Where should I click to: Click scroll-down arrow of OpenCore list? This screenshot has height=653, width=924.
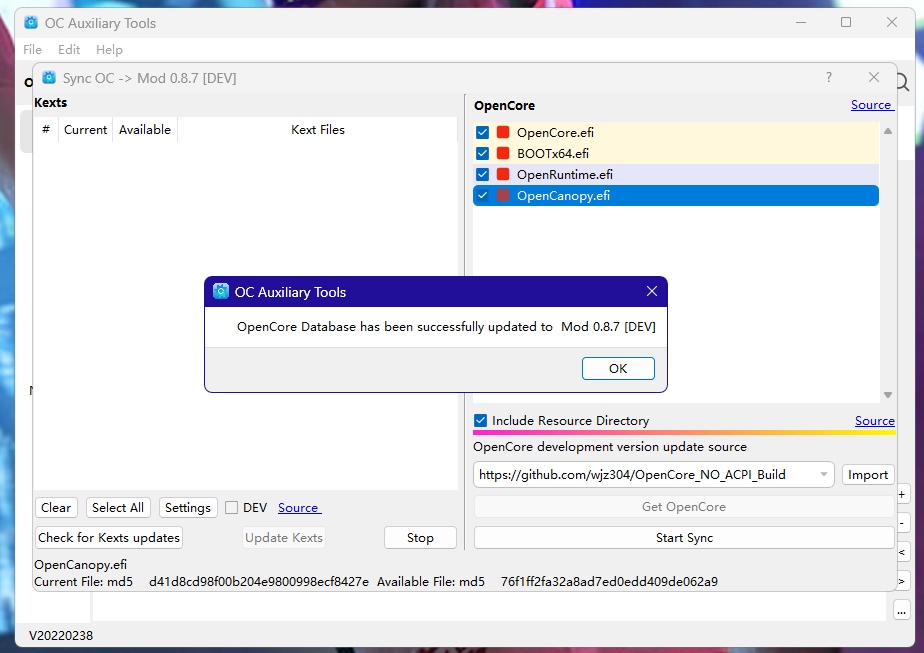click(x=888, y=395)
